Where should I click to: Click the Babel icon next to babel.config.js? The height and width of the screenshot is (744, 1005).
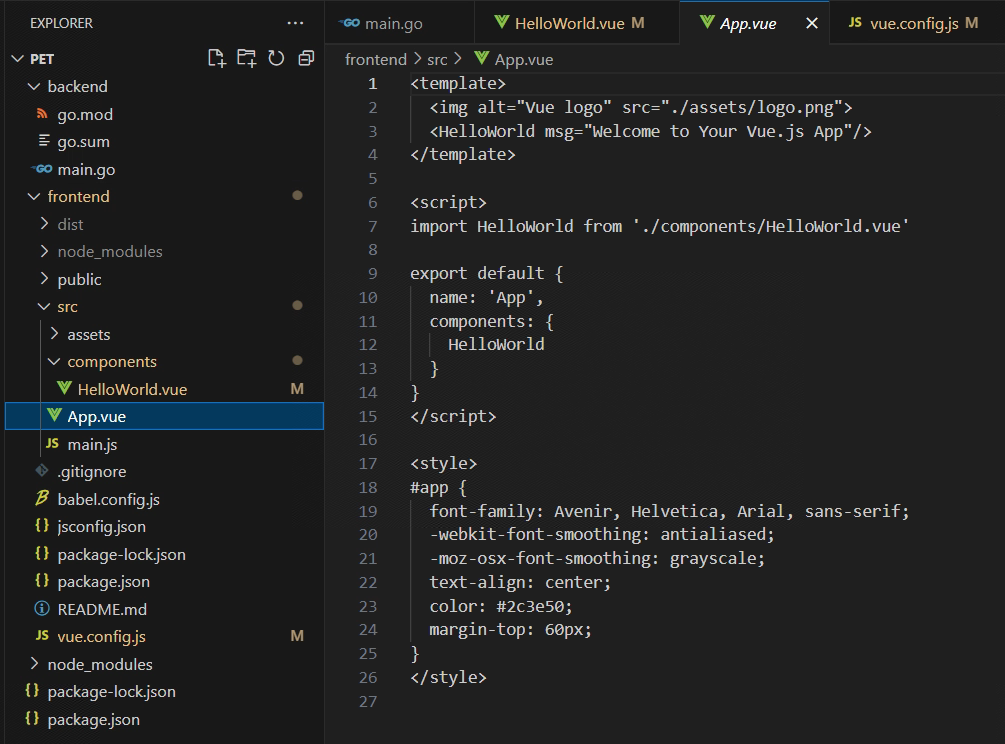(42, 499)
